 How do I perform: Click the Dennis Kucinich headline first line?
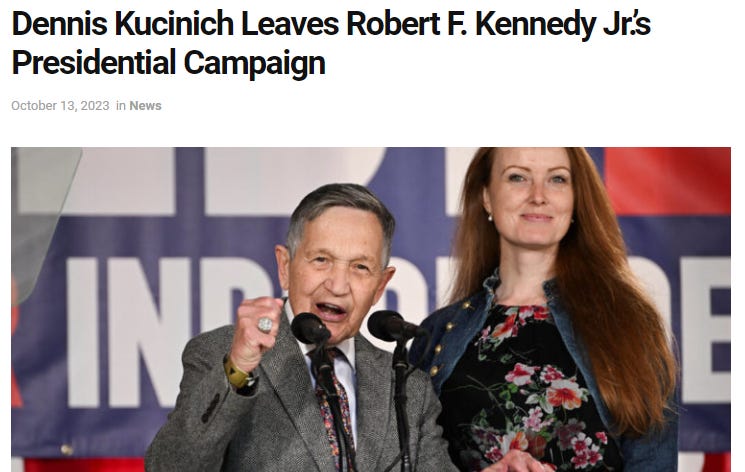tap(331, 24)
